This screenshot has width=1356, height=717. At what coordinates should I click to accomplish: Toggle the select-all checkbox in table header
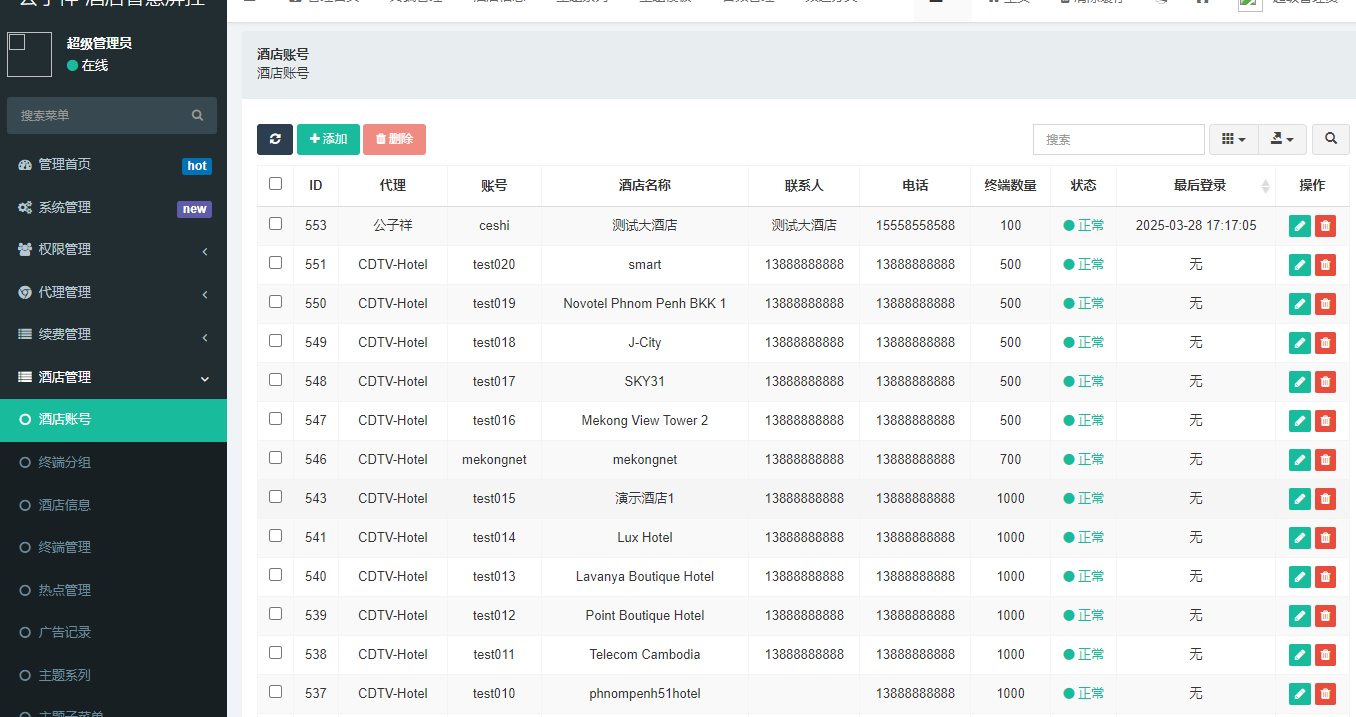pyautogui.click(x=276, y=184)
